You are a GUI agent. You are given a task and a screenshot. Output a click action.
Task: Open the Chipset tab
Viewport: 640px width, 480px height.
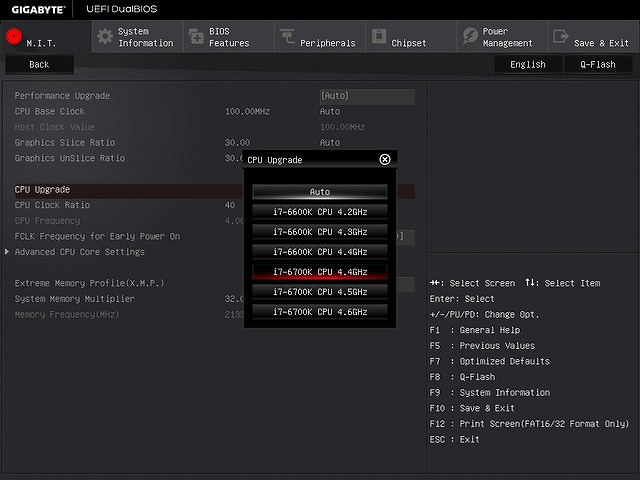pyautogui.click(x=411, y=37)
